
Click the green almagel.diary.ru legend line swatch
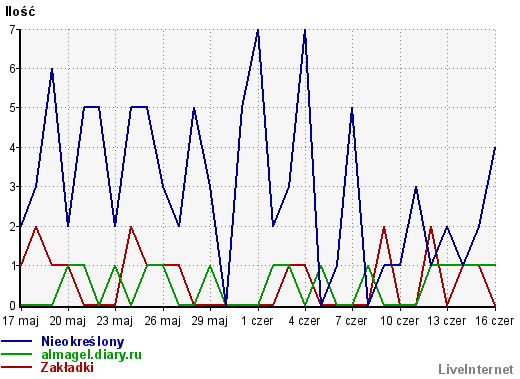point(17,355)
